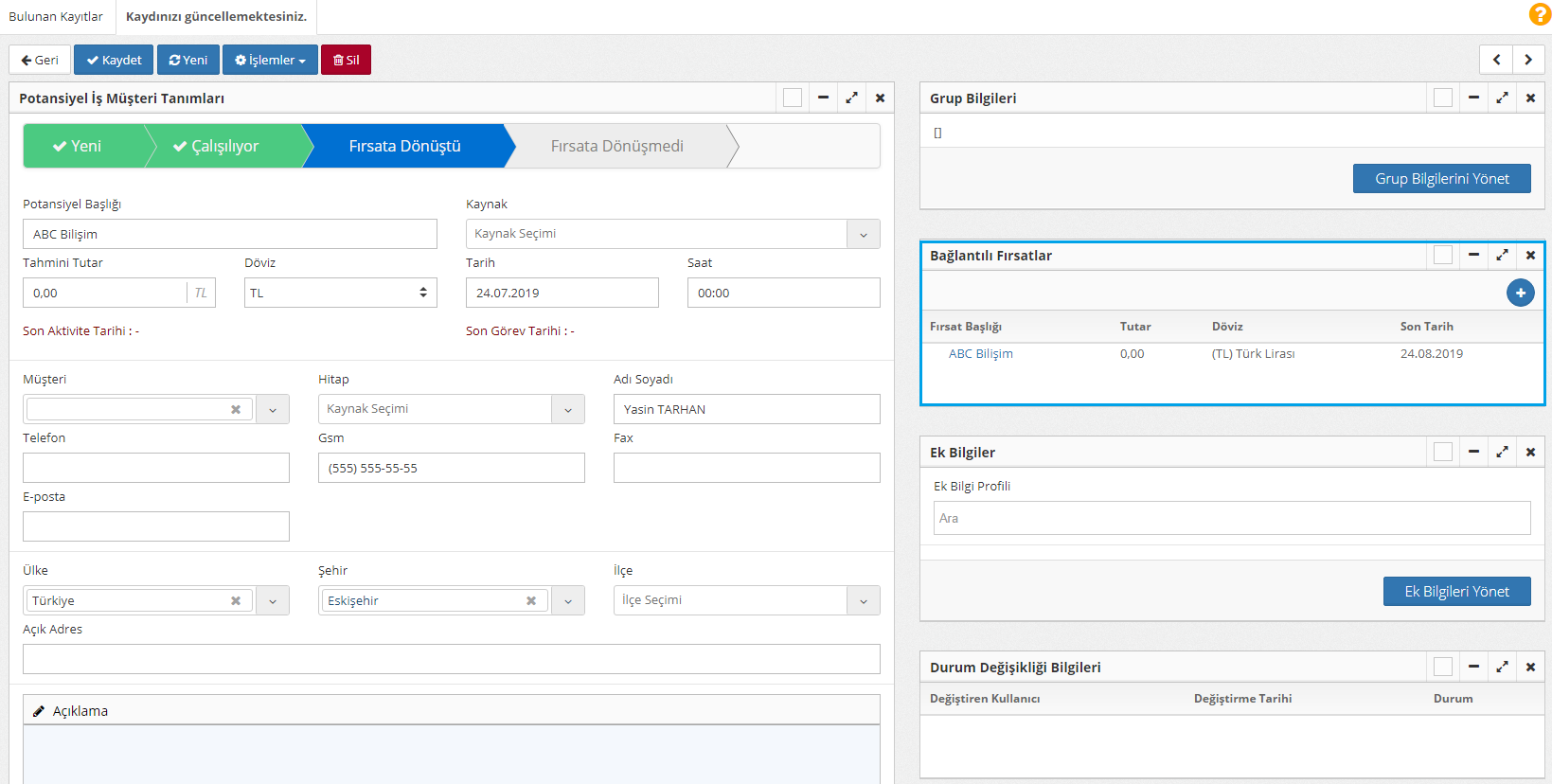Delete the record with Sil button
This screenshot has width=1552, height=784.
pos(346,60)
